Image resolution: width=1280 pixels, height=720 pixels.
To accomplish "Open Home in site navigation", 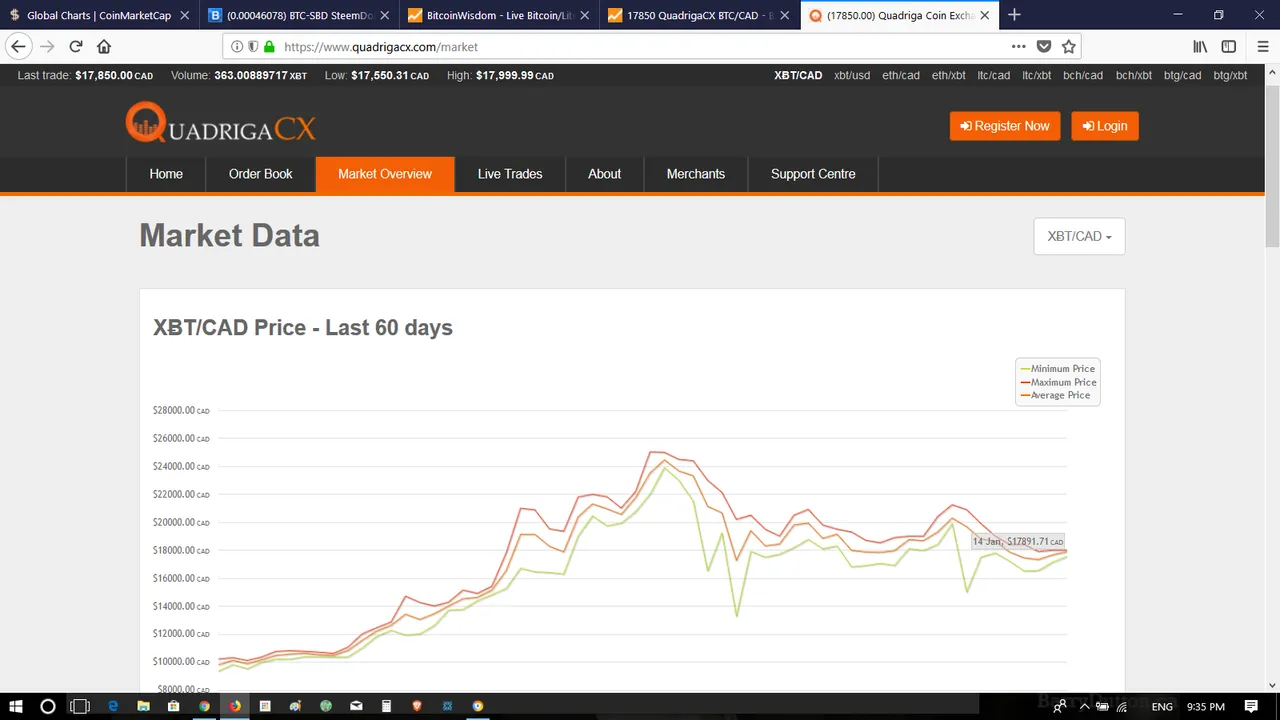I will point(166,174).
